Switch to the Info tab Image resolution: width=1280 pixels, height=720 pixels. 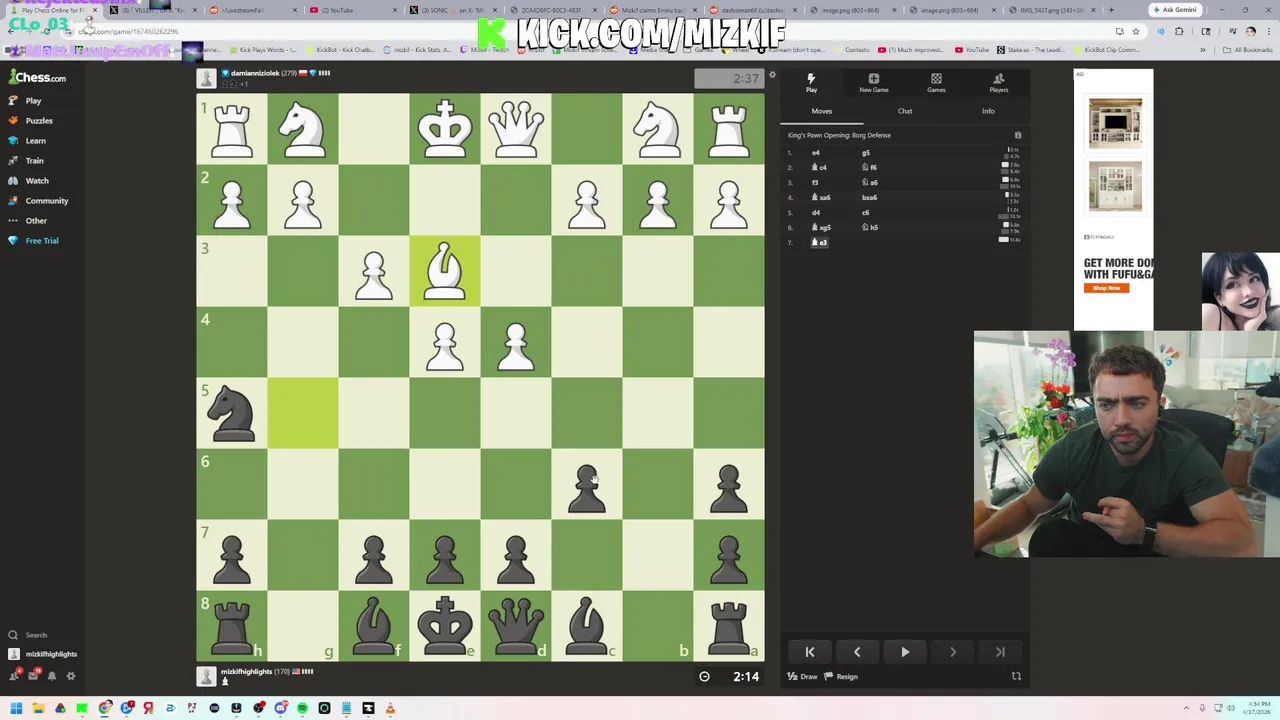point(988,111)
